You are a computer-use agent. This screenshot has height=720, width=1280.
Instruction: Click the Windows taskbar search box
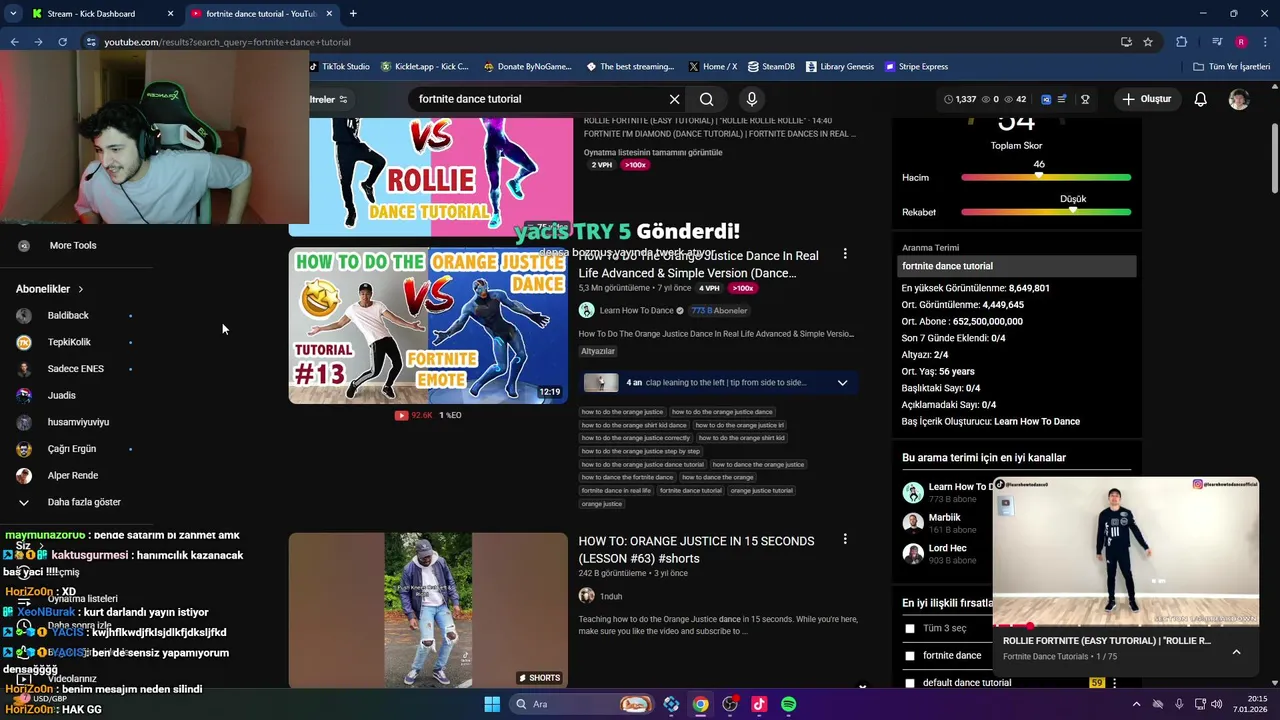pos(584,704)
